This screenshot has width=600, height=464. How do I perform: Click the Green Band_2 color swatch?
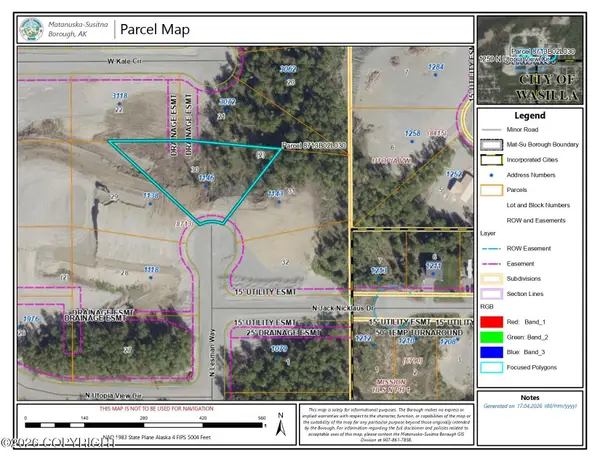click(x=492, y=337)
